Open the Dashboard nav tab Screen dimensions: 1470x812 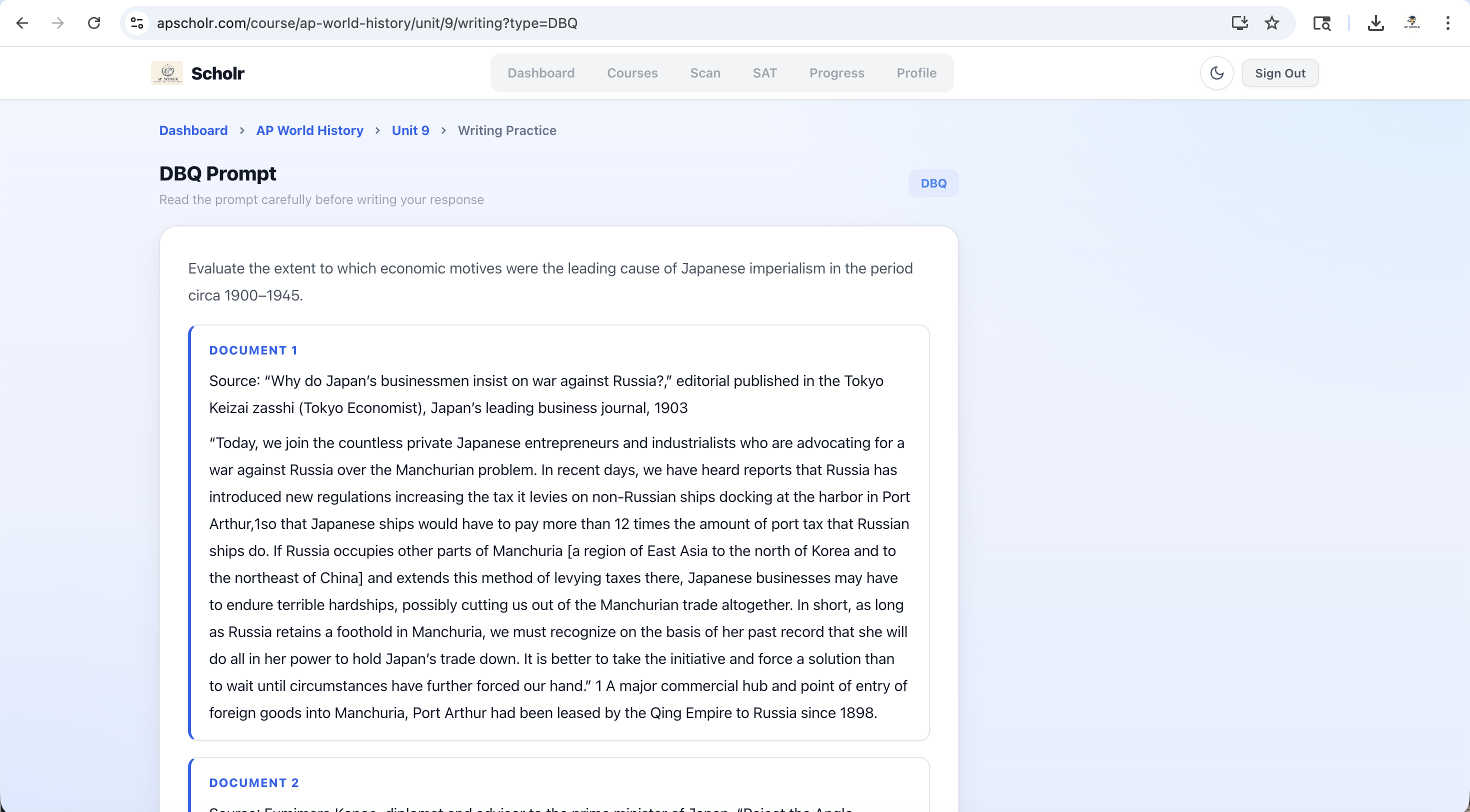click(x=541, y=73)
